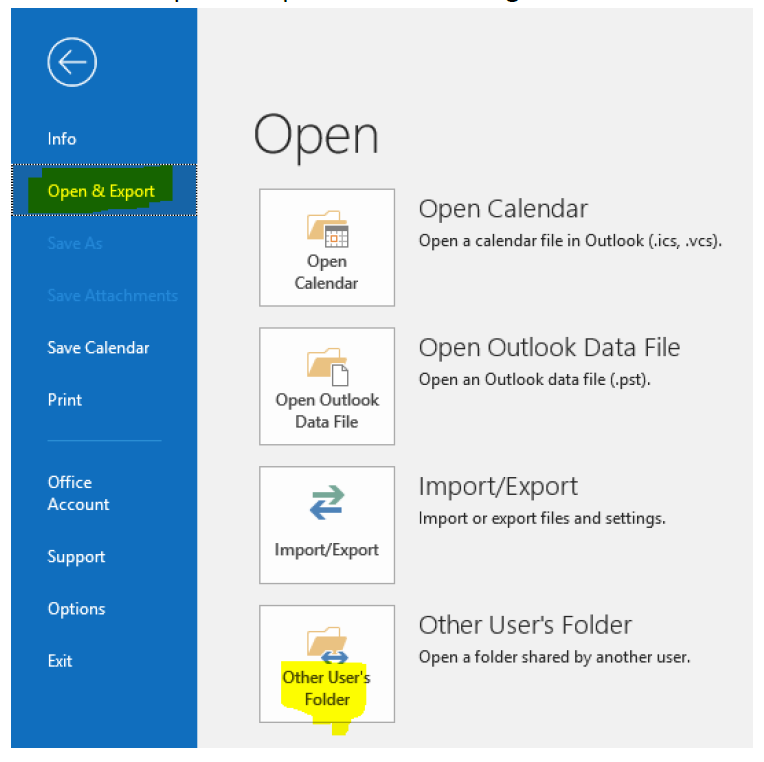Image resolution: width=764 pixels, height=762 pixels.
Task: Click text 'Open an Outlook data file (.pst).'
Action: (x=535, y=380)
